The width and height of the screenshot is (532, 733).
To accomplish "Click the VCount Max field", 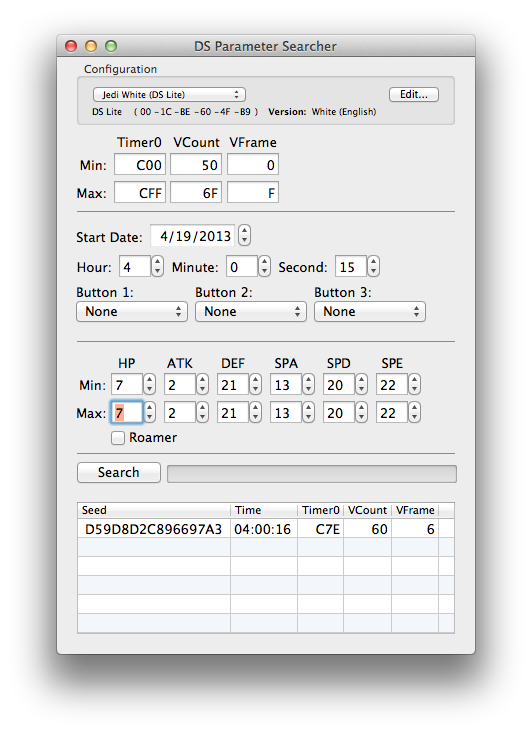I will (196, 193).
